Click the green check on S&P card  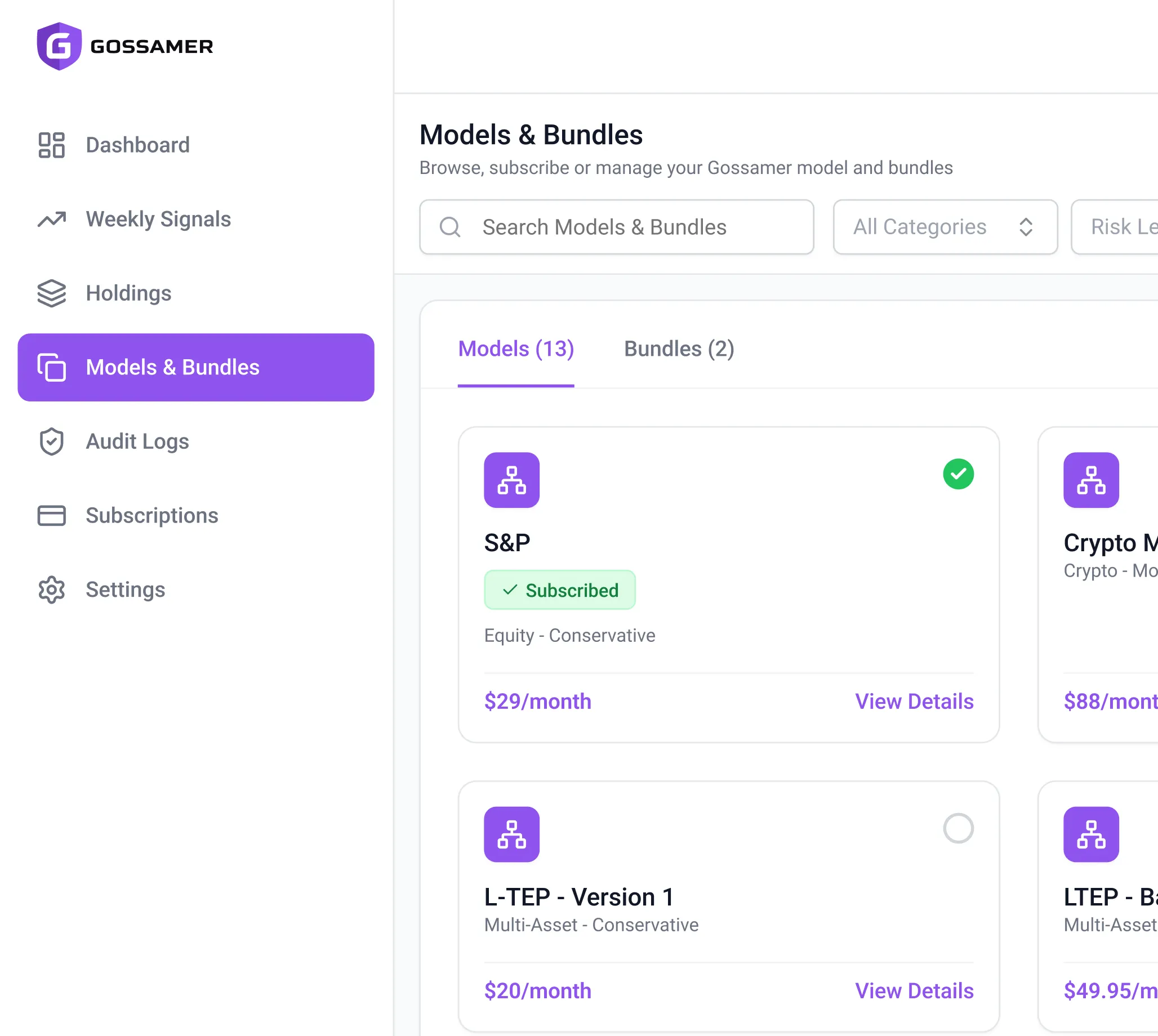point(958,474)
